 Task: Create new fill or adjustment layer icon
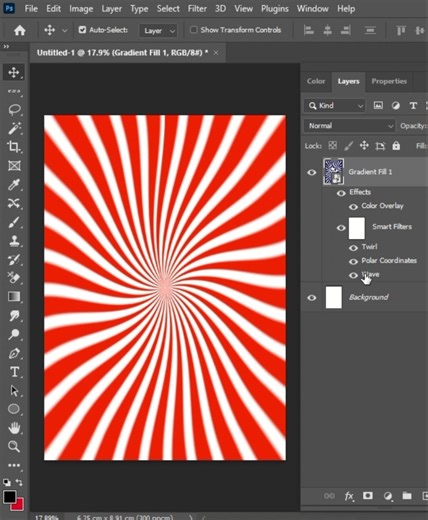(388, 496)
